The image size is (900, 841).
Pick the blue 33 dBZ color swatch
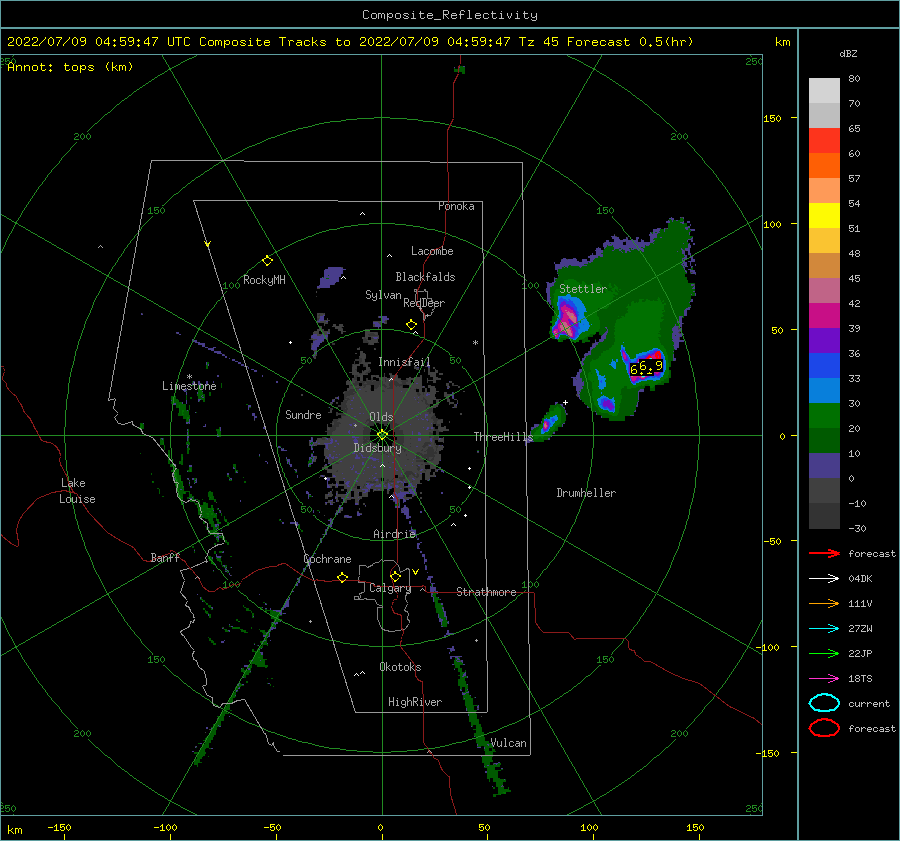(x=824, y=366)
